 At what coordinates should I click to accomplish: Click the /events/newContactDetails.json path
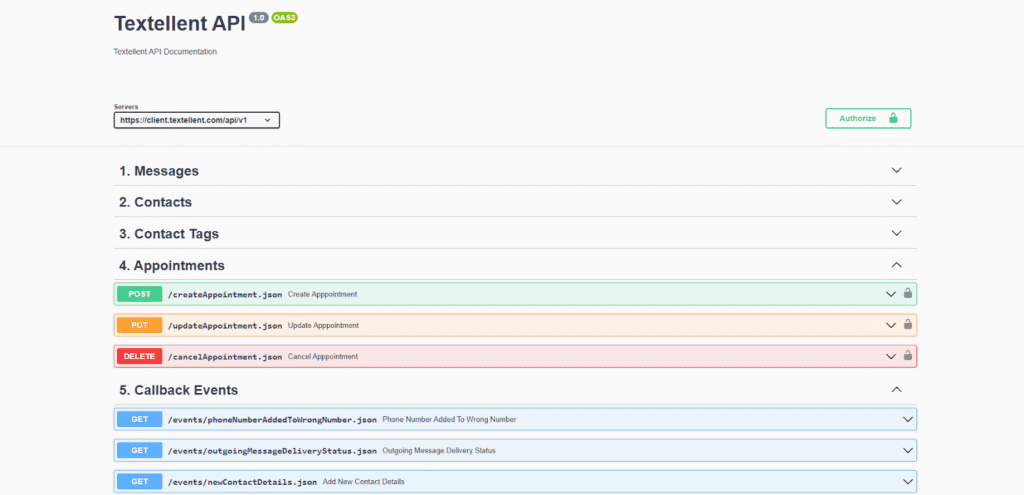tap(242, 482)
